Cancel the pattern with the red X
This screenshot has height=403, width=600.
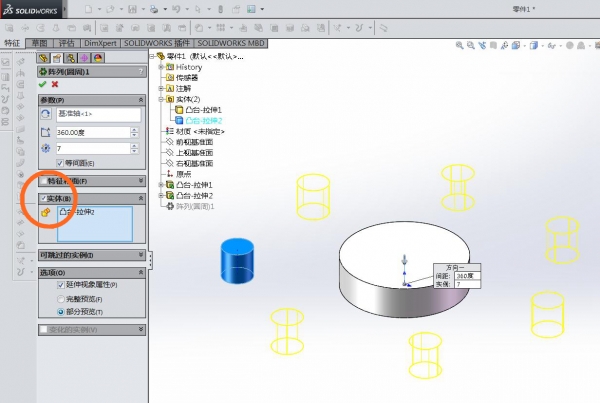tap(55, 84)
